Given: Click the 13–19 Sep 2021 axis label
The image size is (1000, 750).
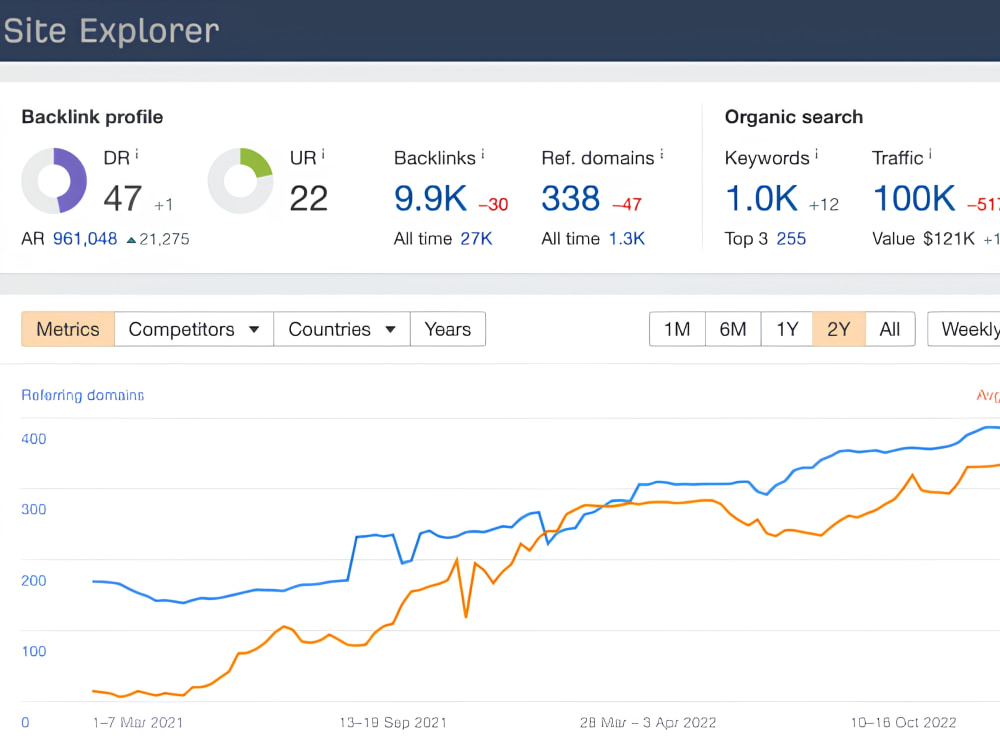Looking at the screenshot, I should [393, 723].
